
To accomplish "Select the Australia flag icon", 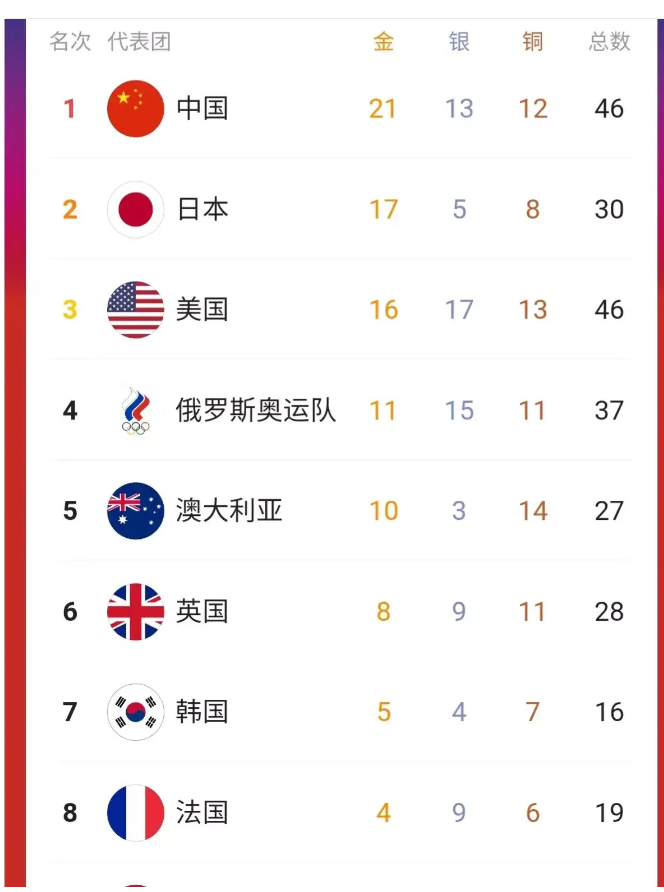I will [x=135, y=511].
